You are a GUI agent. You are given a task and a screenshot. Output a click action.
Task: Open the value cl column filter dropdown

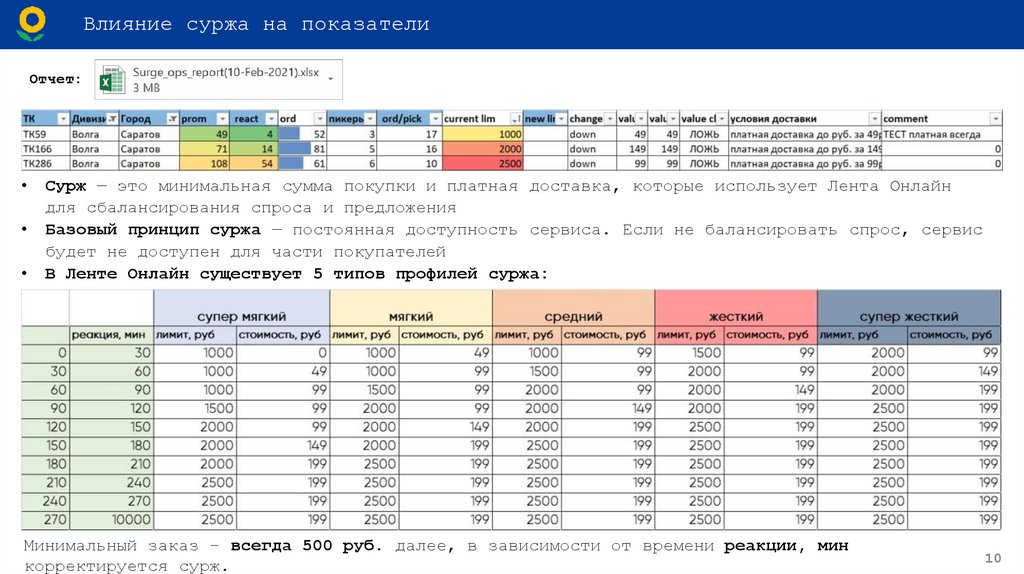tap(722, 119)
